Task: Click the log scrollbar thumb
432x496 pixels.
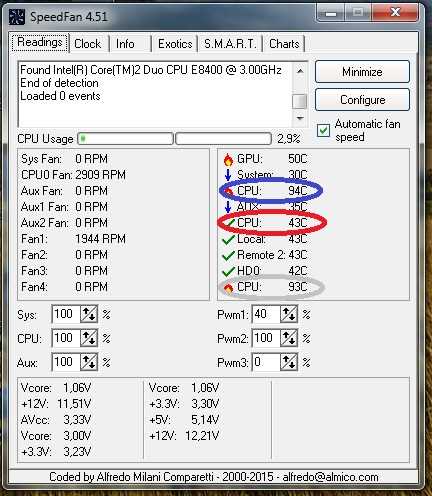Action: click(300, 101)
